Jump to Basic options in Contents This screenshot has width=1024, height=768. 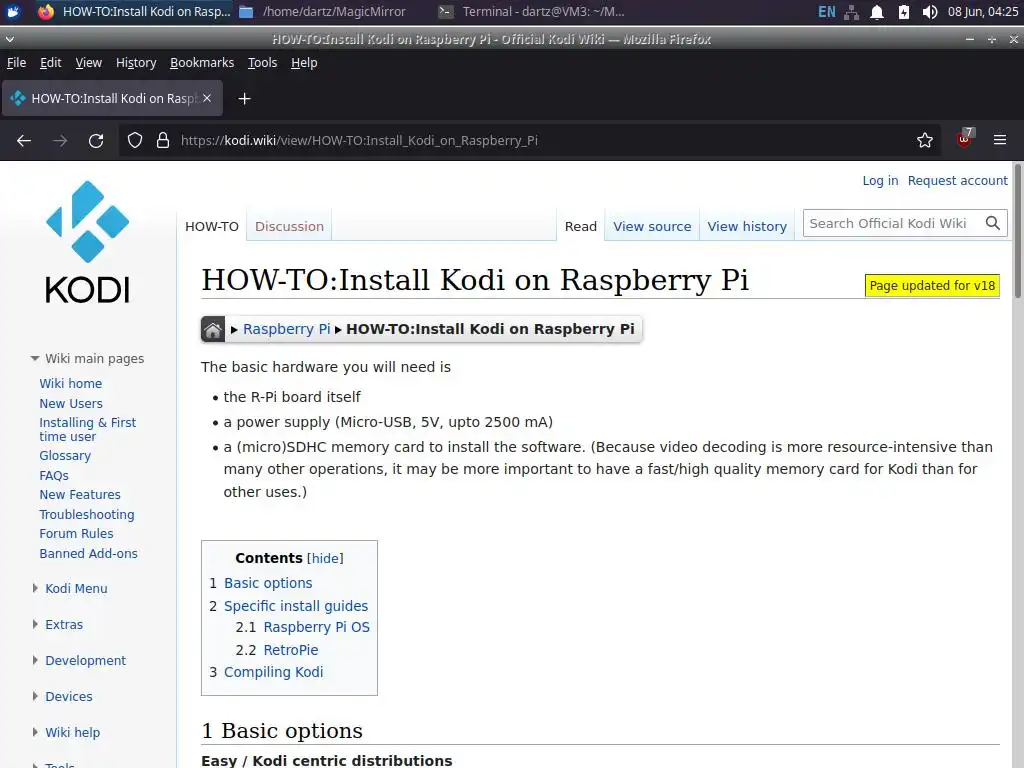(268, 583)
